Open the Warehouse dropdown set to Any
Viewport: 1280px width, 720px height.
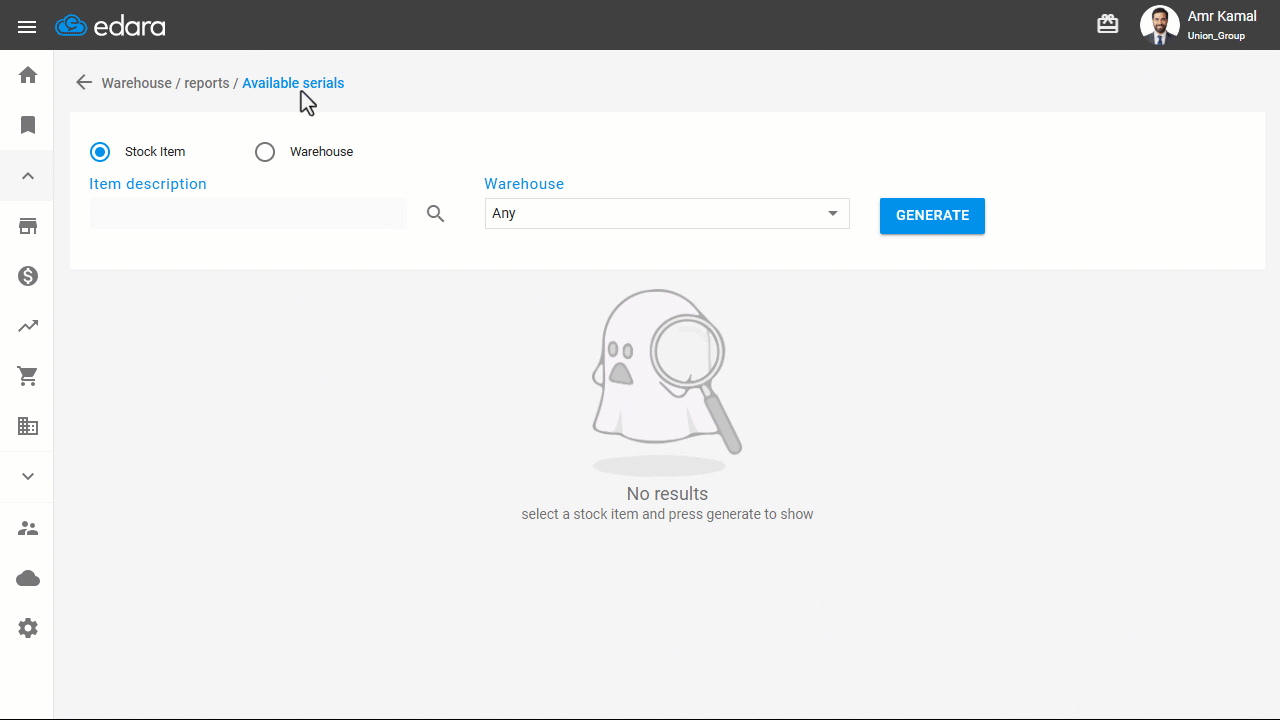pos(667,213)
